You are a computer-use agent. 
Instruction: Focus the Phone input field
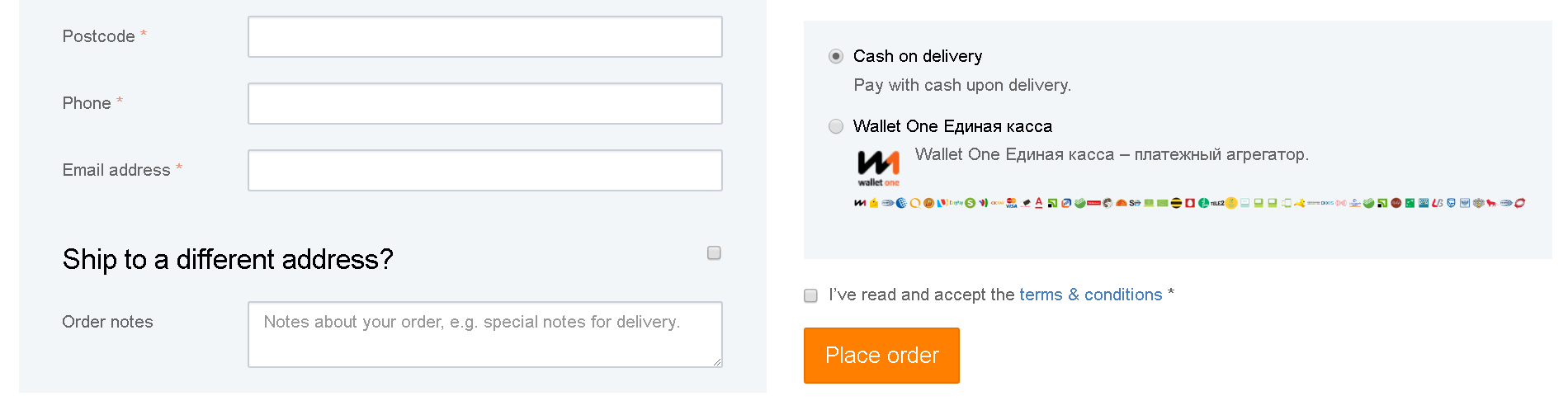point(485,103)
